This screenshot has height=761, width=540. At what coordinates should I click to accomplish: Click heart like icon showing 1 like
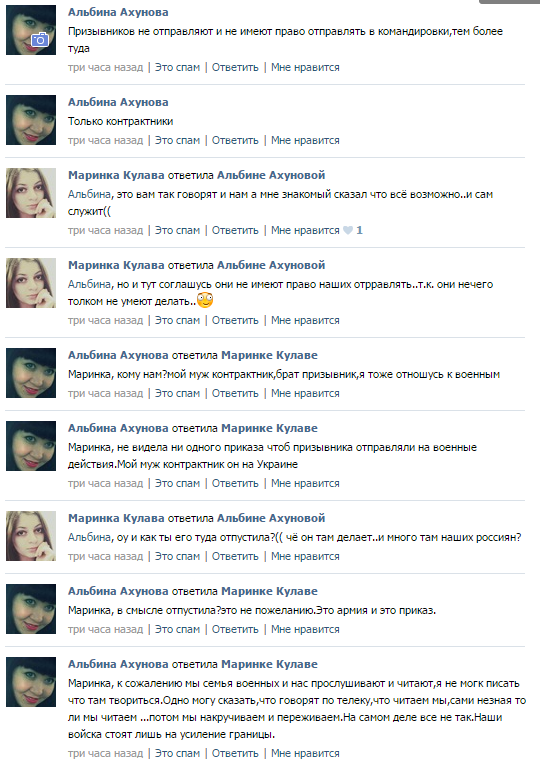tap(348, 230)
